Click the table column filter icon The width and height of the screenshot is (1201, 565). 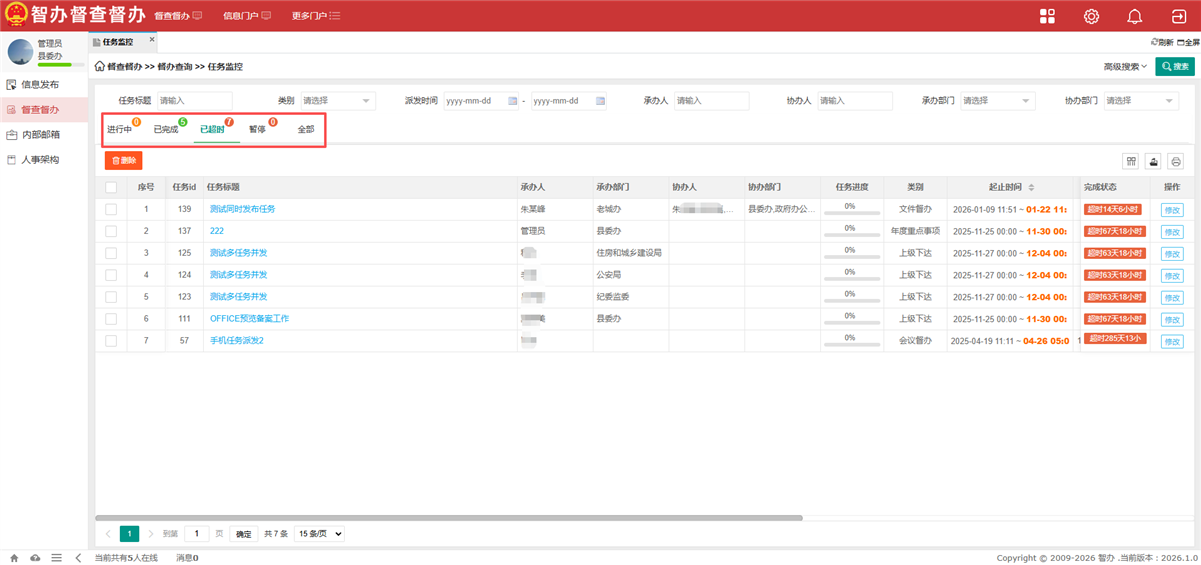1131,161
